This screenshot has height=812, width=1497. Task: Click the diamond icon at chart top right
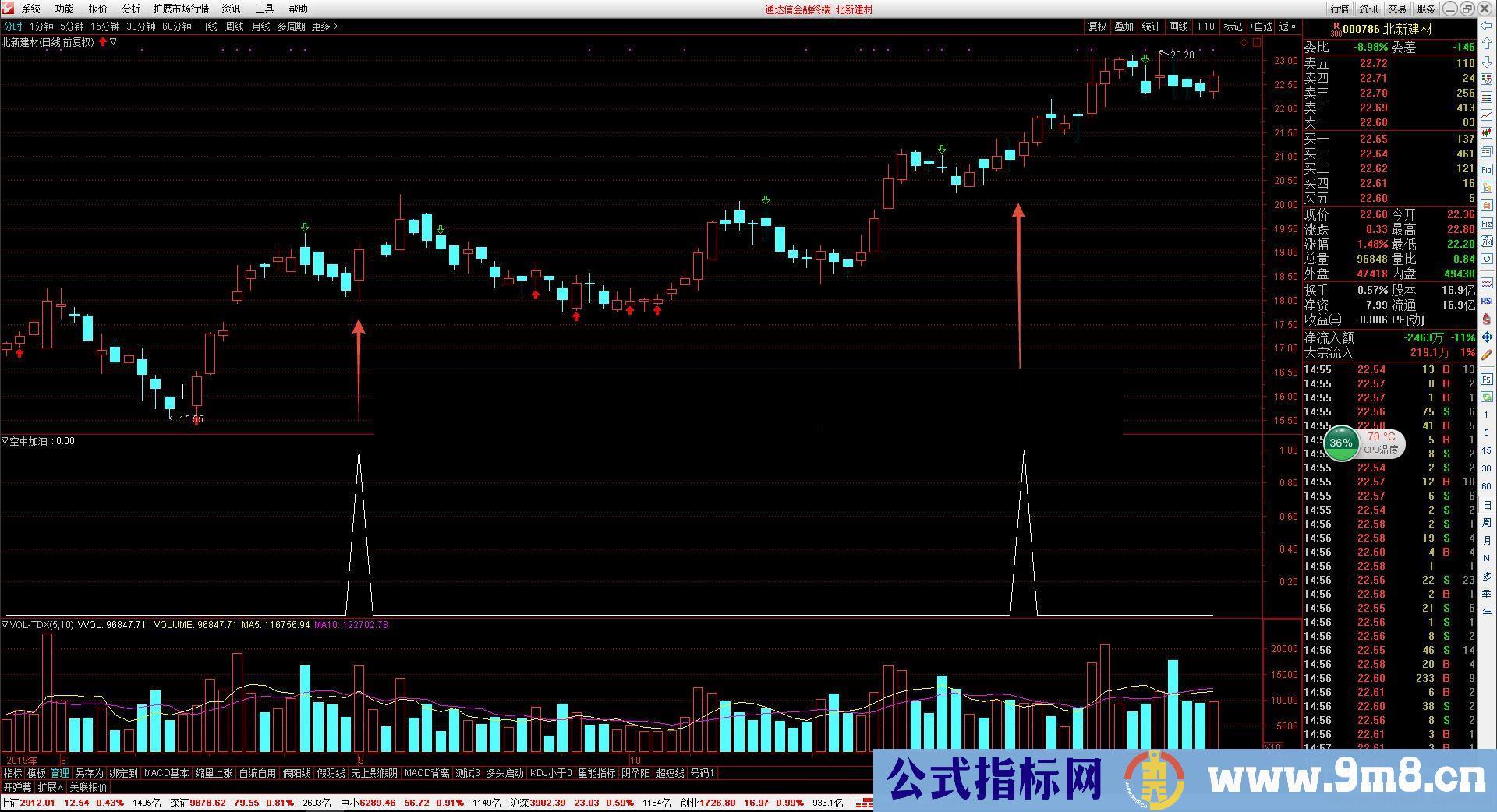[x=1244, y=43]
